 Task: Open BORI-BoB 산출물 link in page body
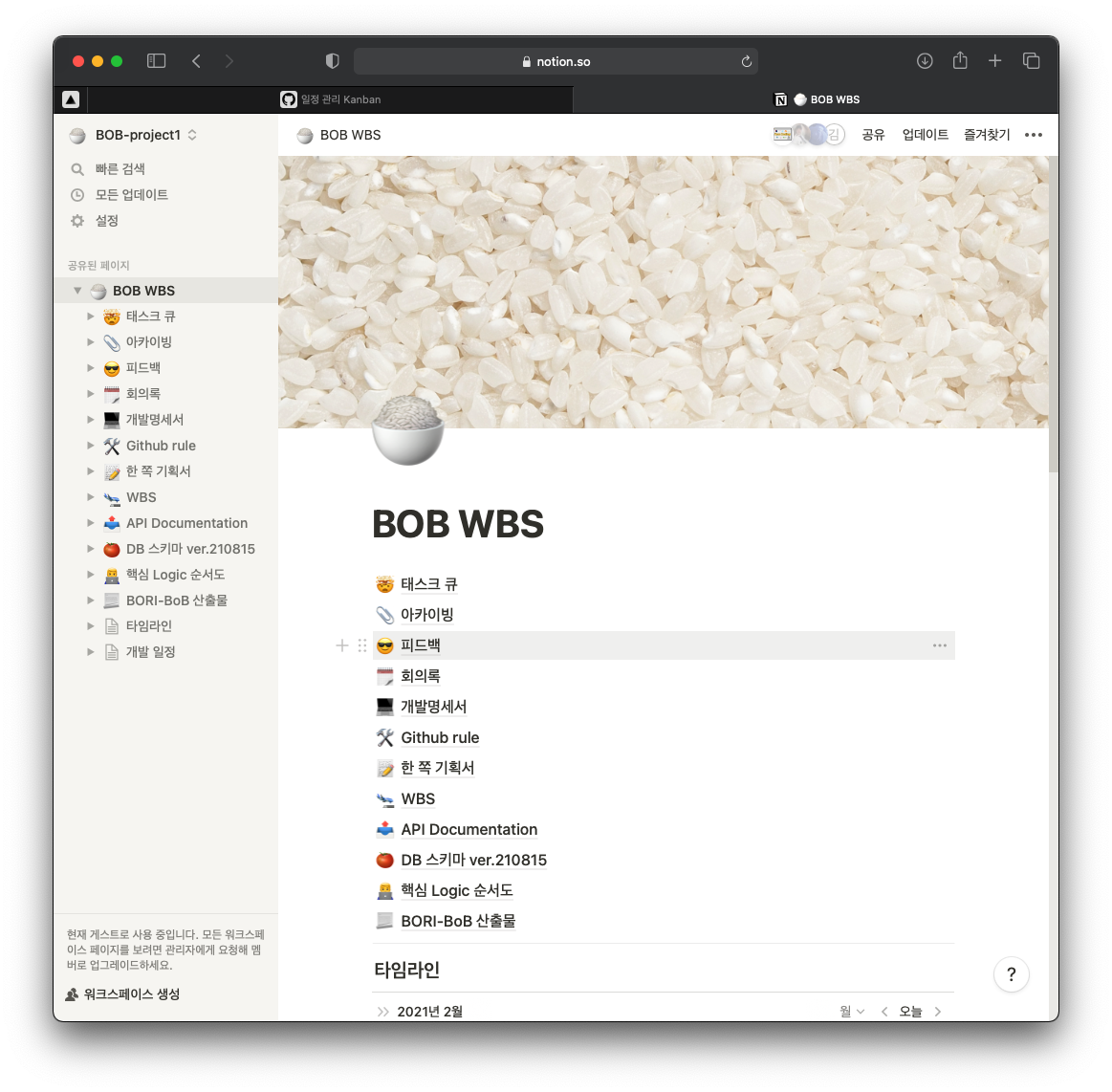[x=458, y=921]
